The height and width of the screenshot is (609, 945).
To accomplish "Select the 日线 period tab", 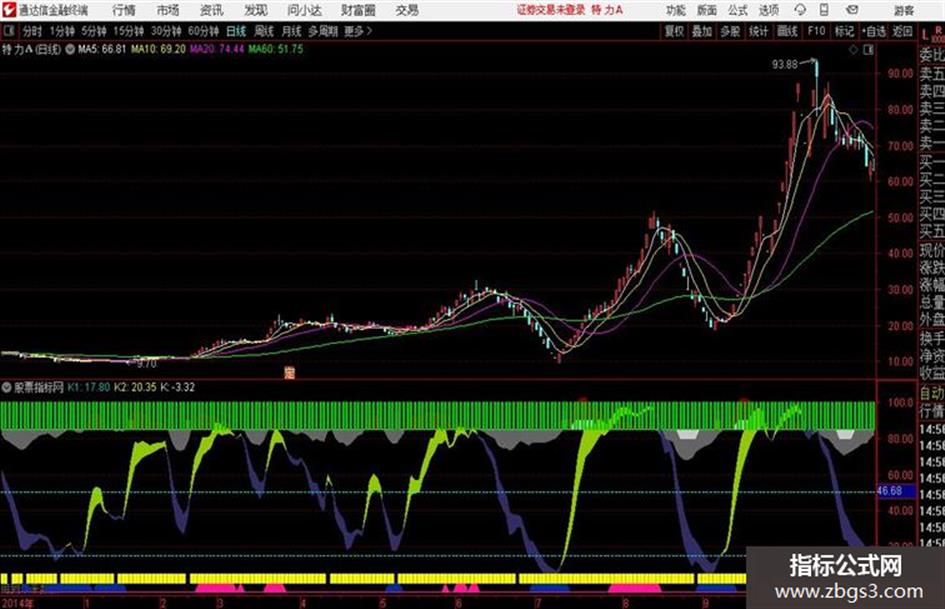I will tap(236, 31).
